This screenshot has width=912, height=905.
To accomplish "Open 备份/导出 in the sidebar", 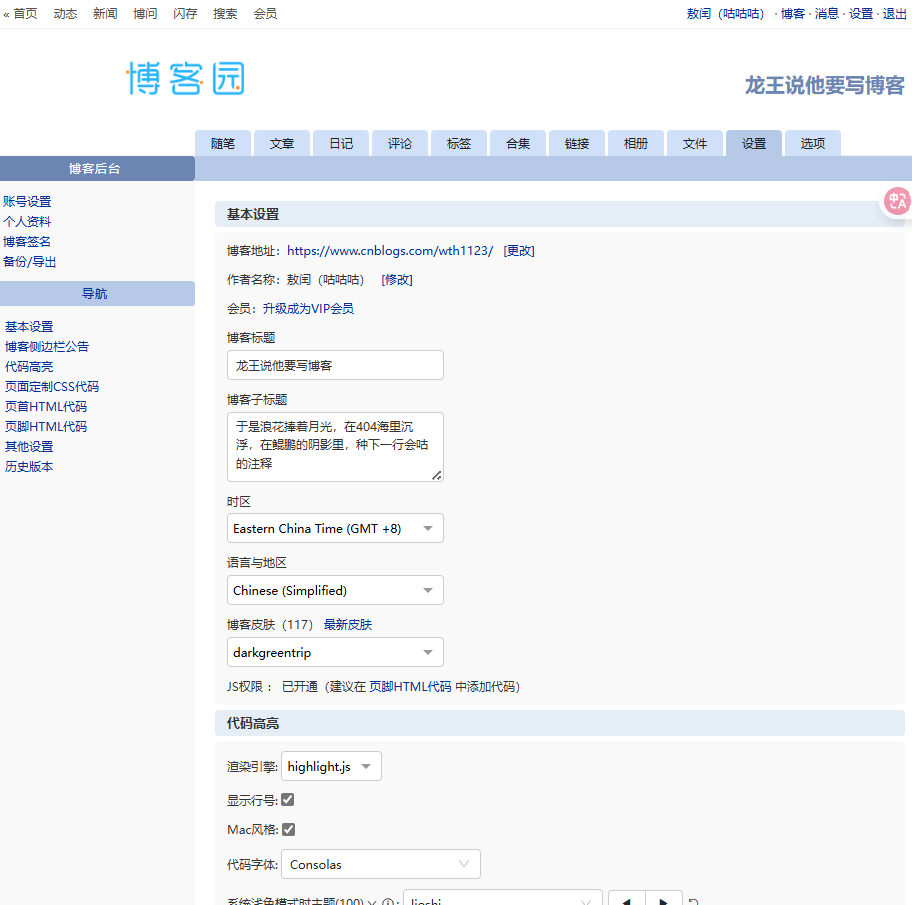I will pyautogui.click(x=30, y=262).
